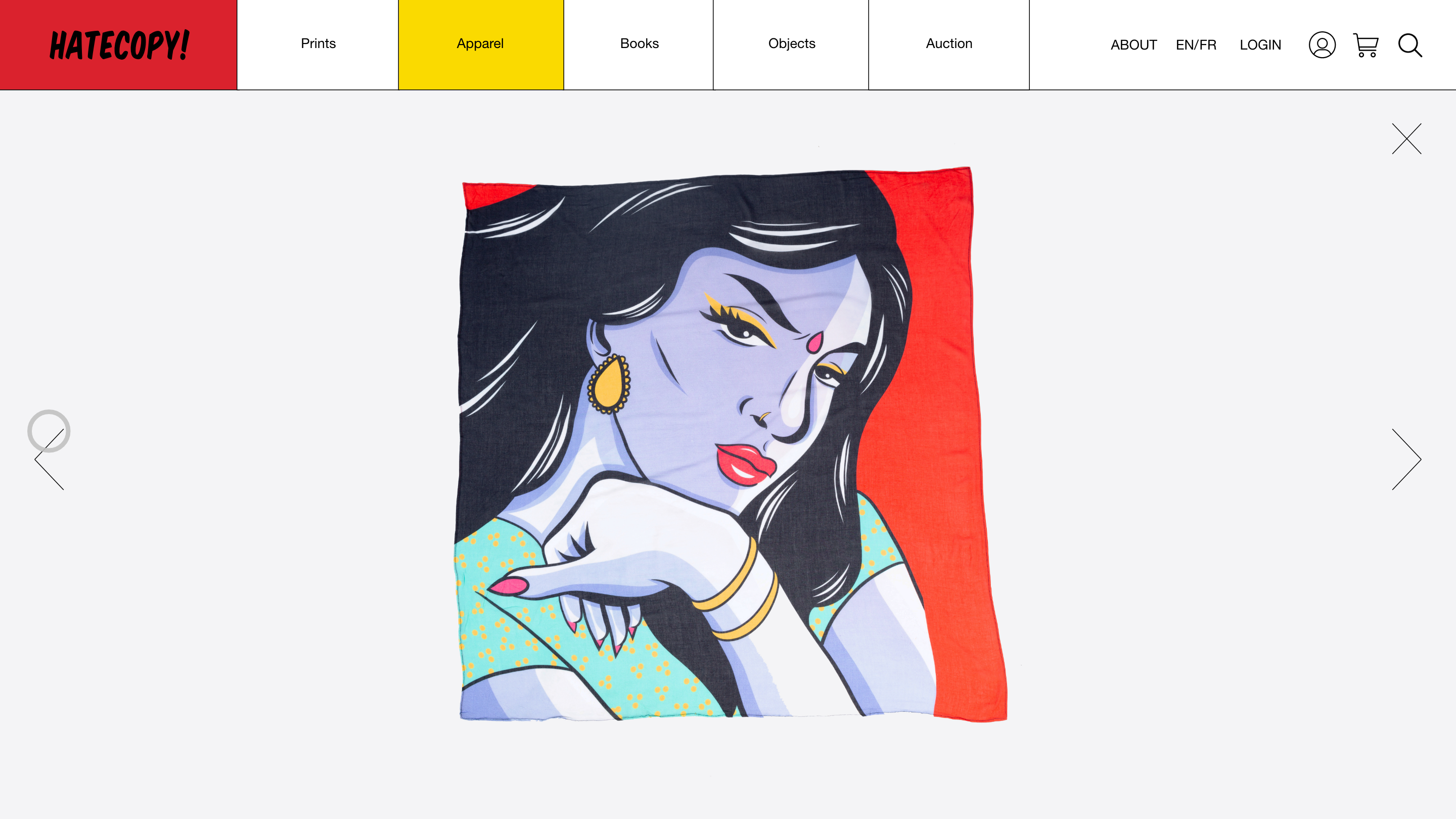Open the Prints category
This screenshot has width=1456, height=819.
click(x=318, y=43)
